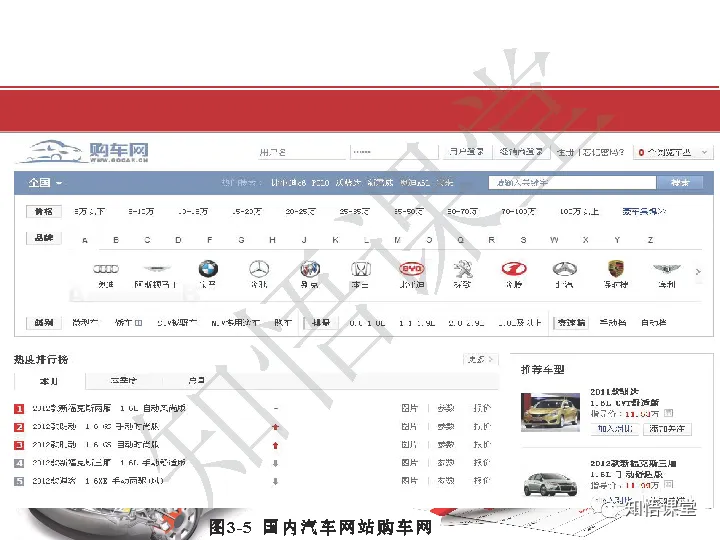Click the red rank 1 badge
The width and height of the screenshot is (720, 540).
[19, 408]
